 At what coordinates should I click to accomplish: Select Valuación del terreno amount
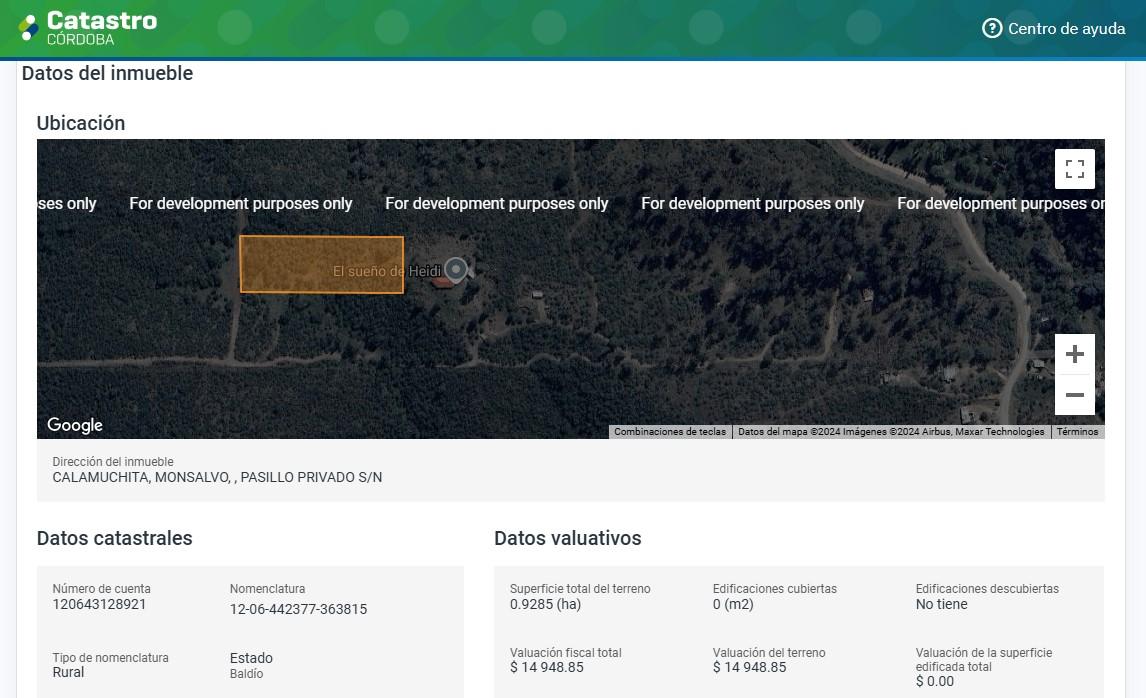point(750,667)
